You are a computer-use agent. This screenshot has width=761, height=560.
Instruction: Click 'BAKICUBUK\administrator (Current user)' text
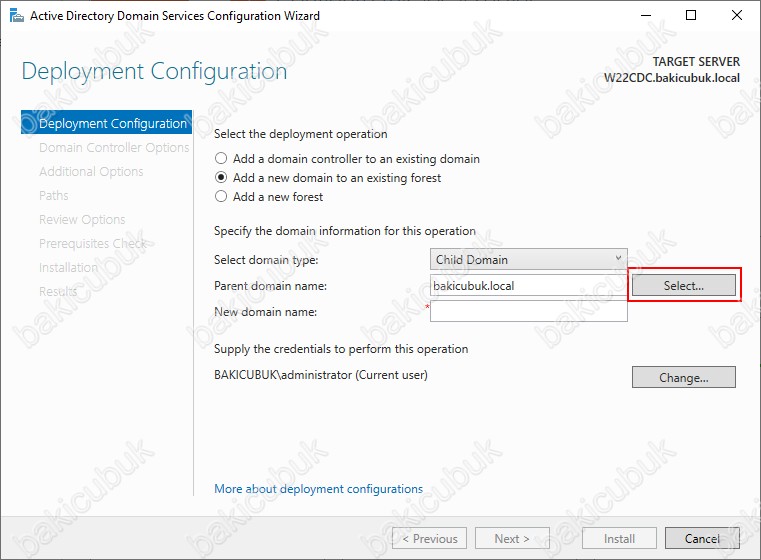[321, 375]
